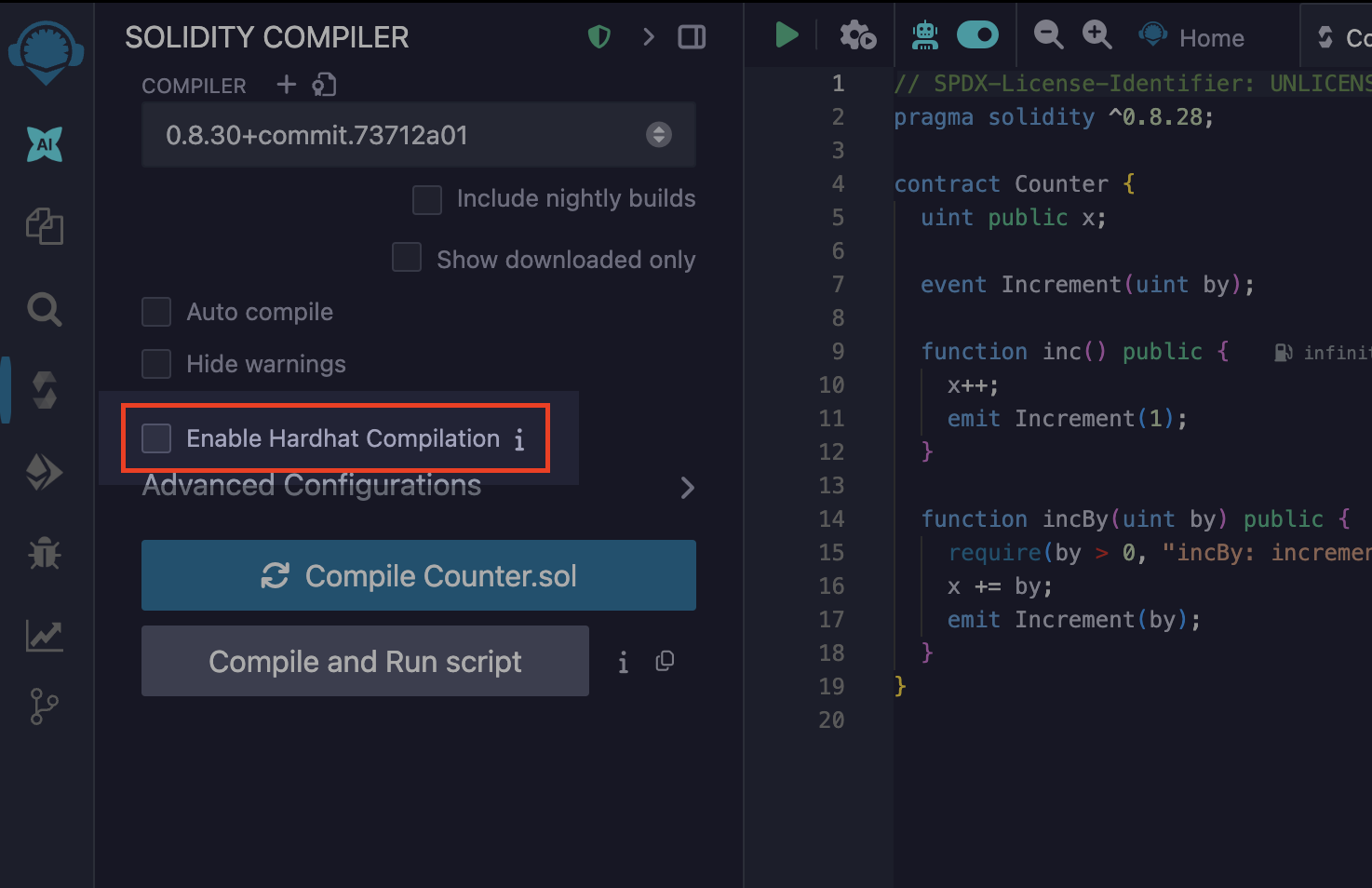This screenshot has width=1372, height=888.
Task: Click Compile and Run script button
Action: click(x=365, y=661)
